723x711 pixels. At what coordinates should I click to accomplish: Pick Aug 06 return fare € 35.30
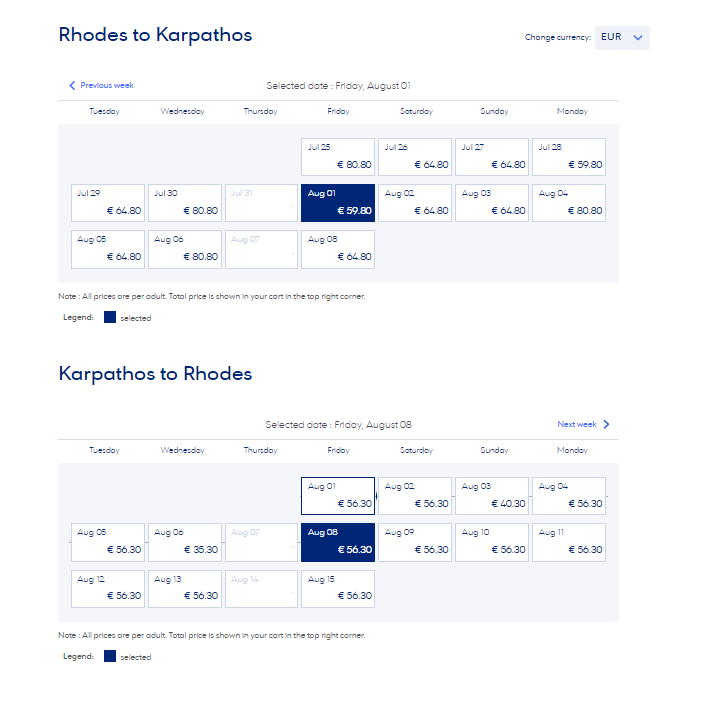coord(185,542)
